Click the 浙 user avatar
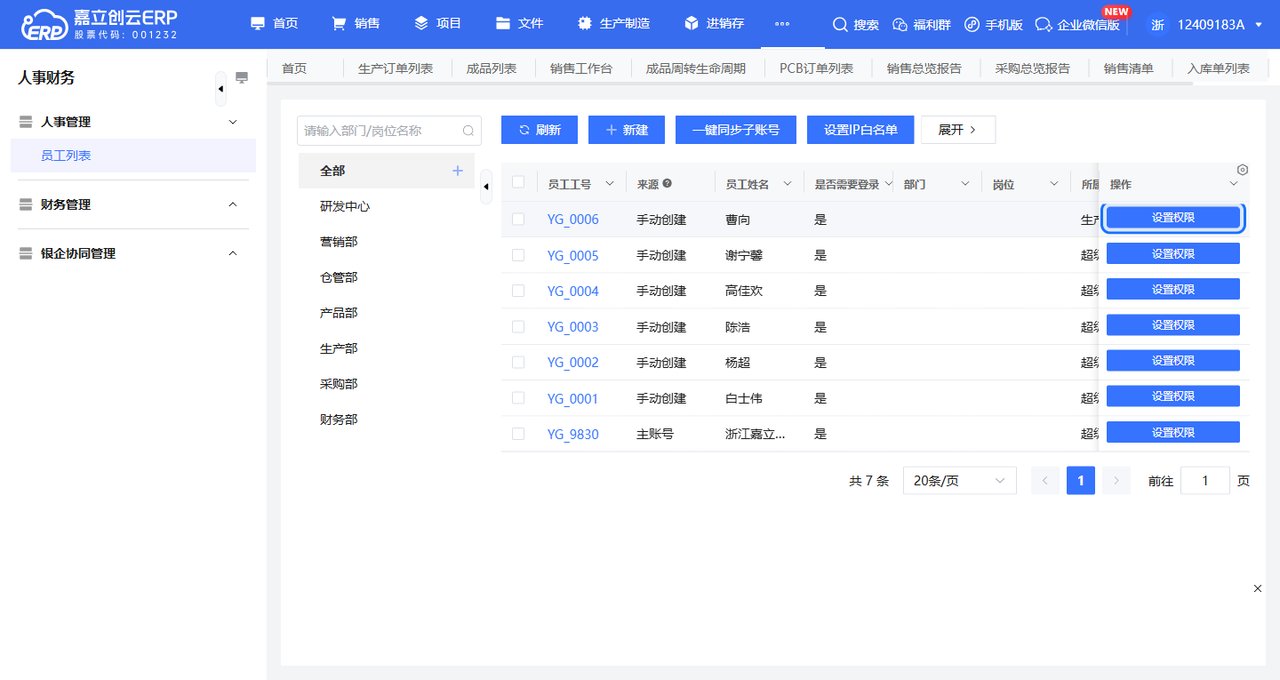1280x680 pixels. [1157, 24]
